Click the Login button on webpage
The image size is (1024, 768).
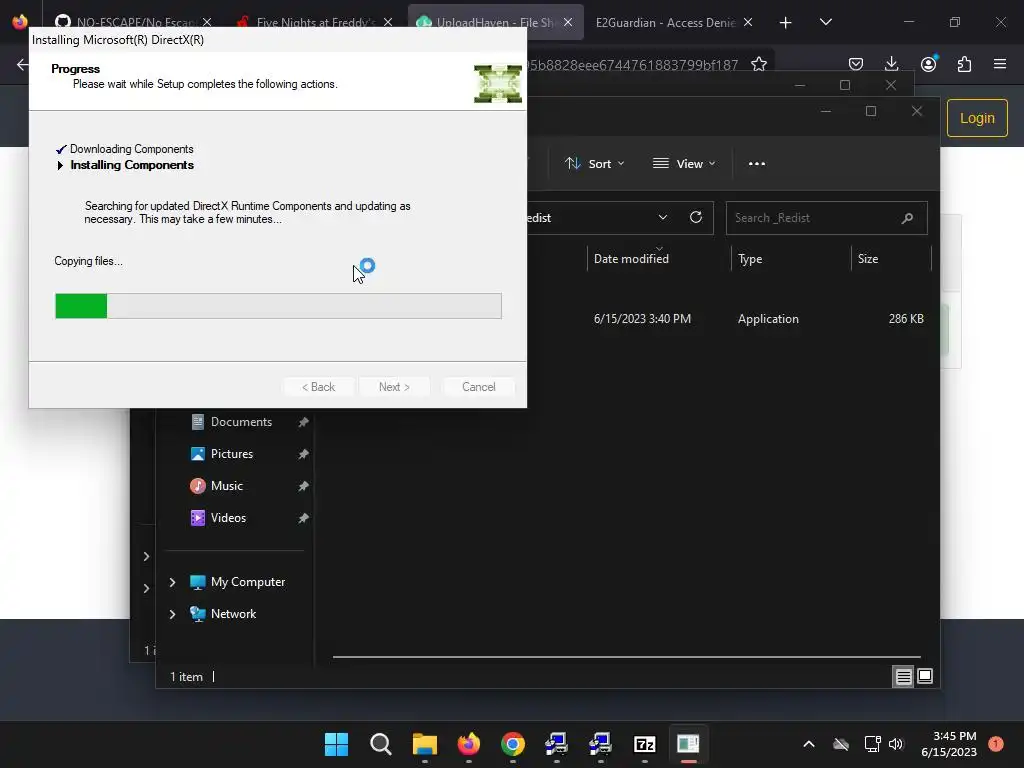[x=977, y=118]
